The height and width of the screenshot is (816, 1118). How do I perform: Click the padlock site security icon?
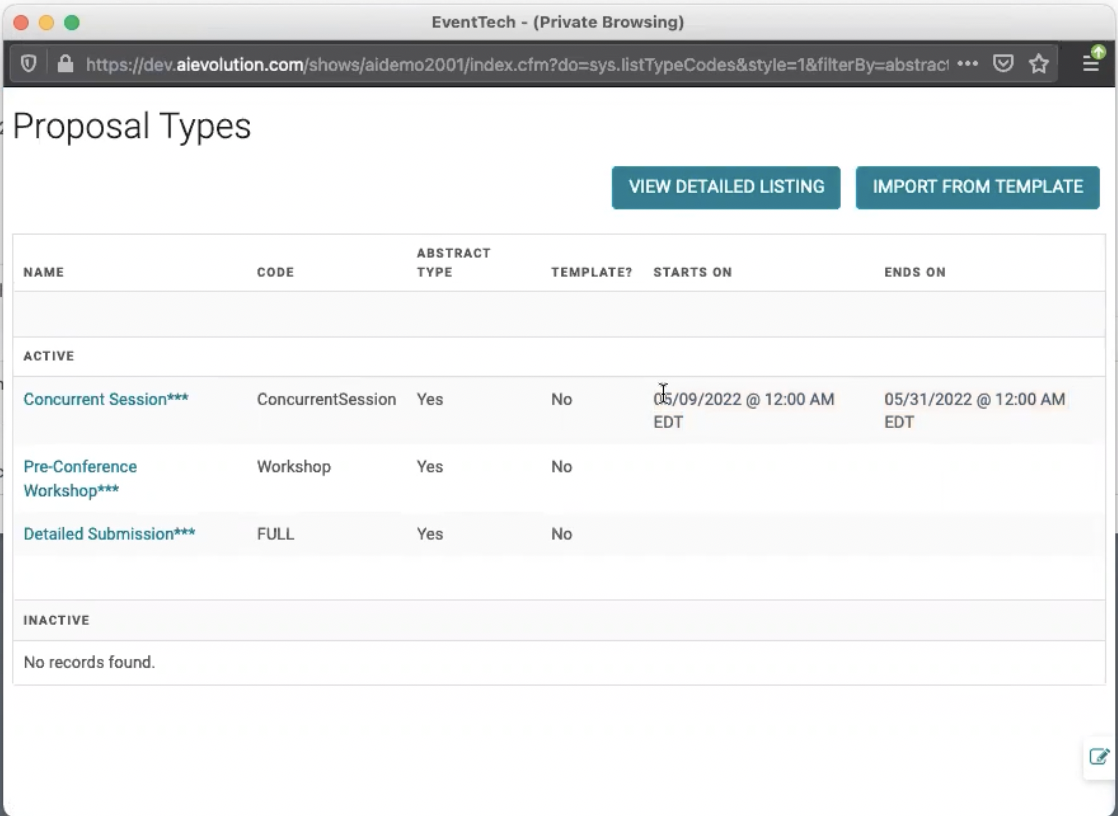coord(65,64)
